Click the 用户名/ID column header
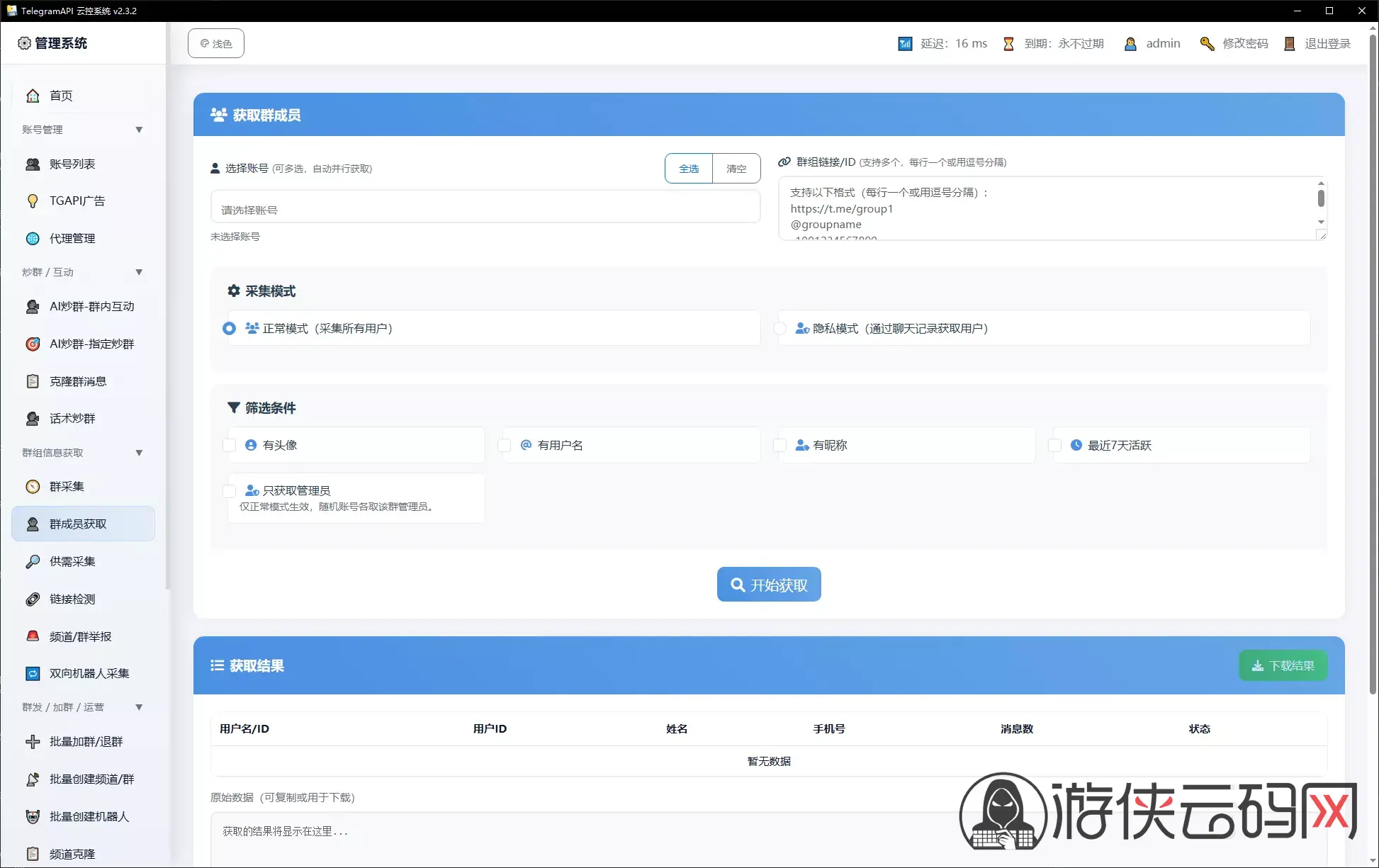This screenshot has width=1379, height=868. 244,729
